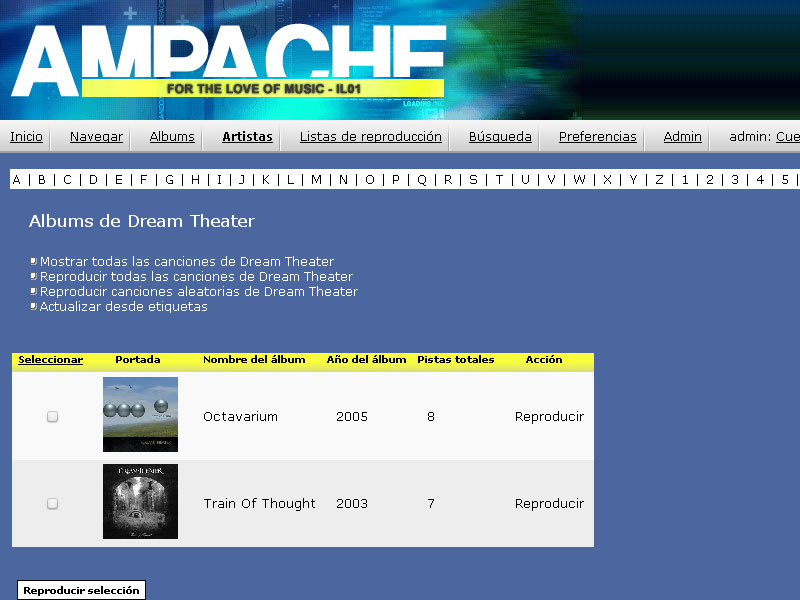The image size is (800, 600).
Task: Filter artists by letter W
Action: (579, 180)
